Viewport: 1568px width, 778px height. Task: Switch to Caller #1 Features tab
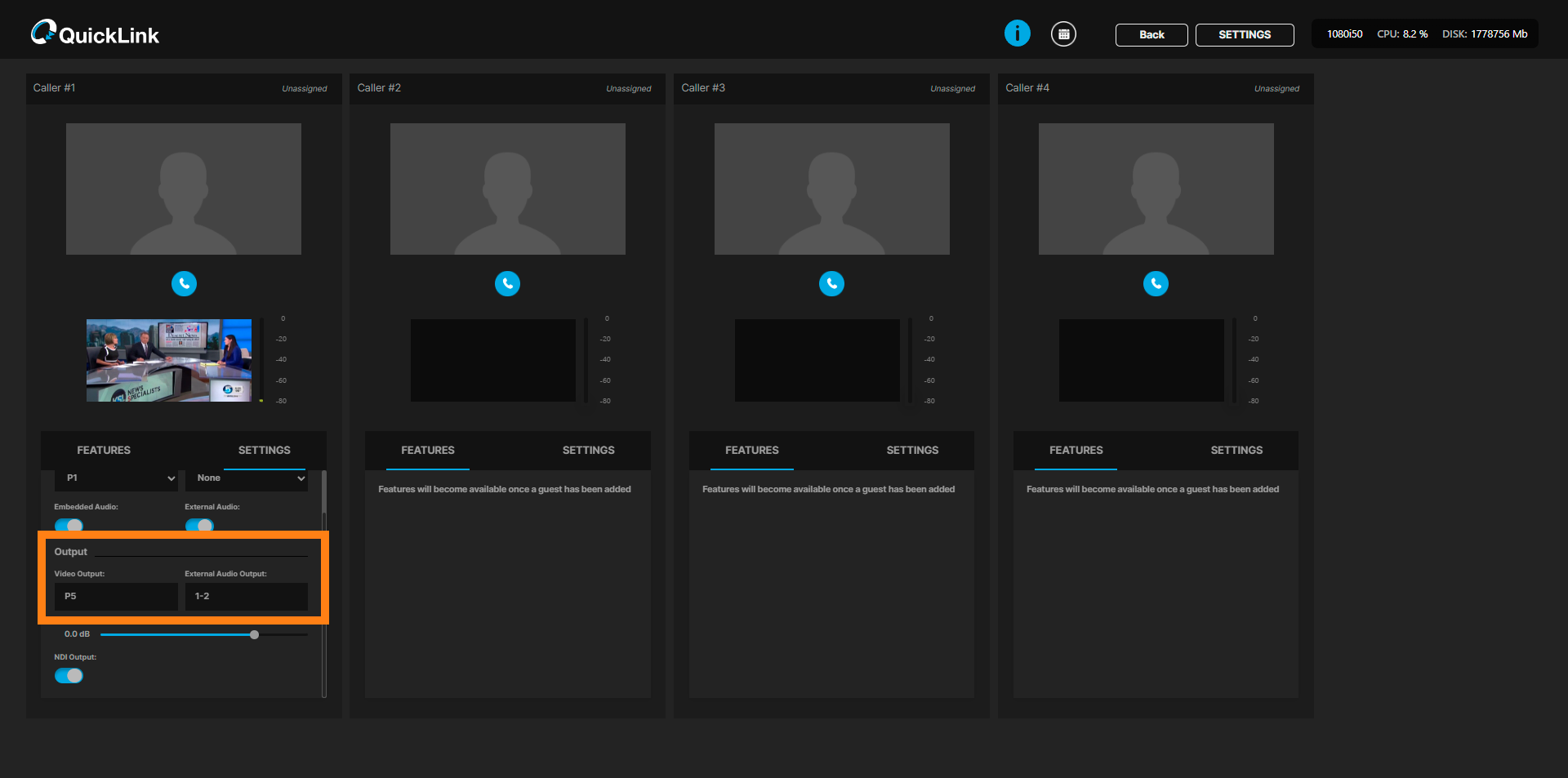(x=104, y=450)
